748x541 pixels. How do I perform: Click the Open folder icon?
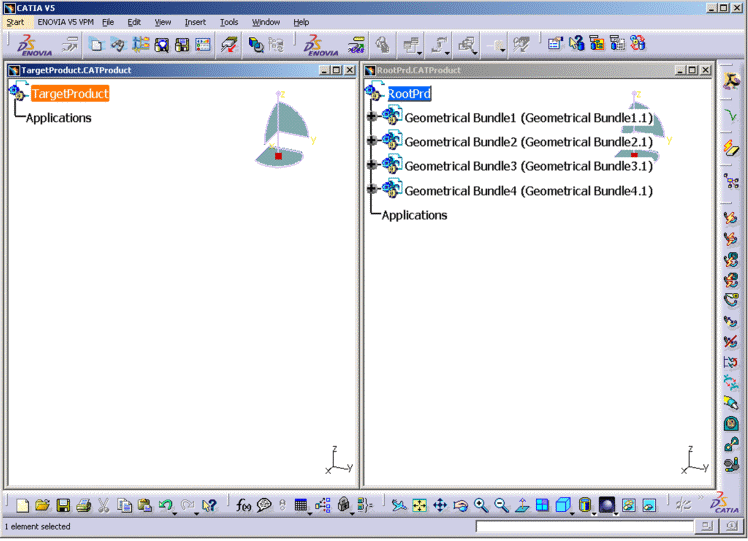pos(42,506)
